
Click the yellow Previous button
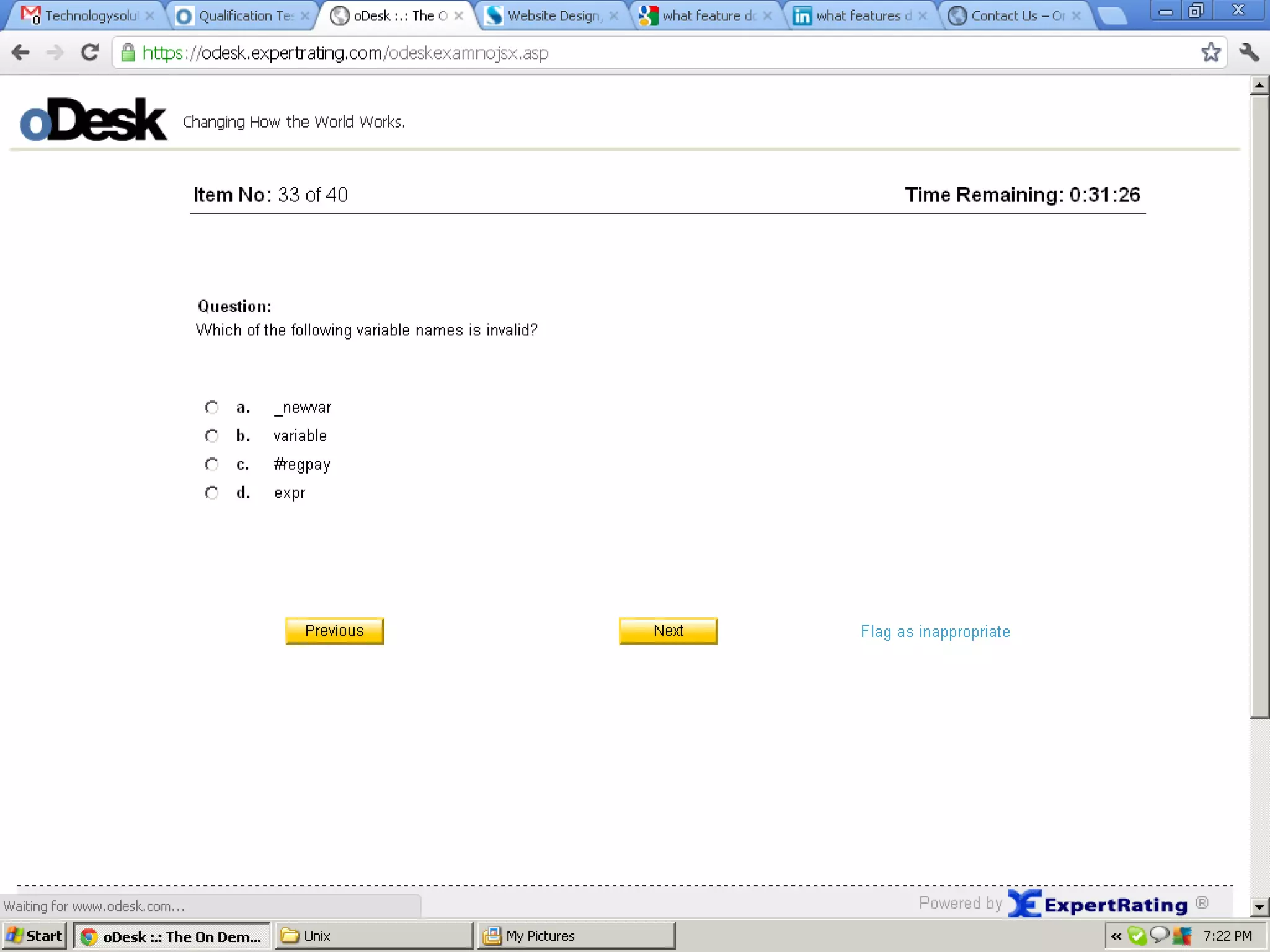pyautogui.click(x=334, y=630)
